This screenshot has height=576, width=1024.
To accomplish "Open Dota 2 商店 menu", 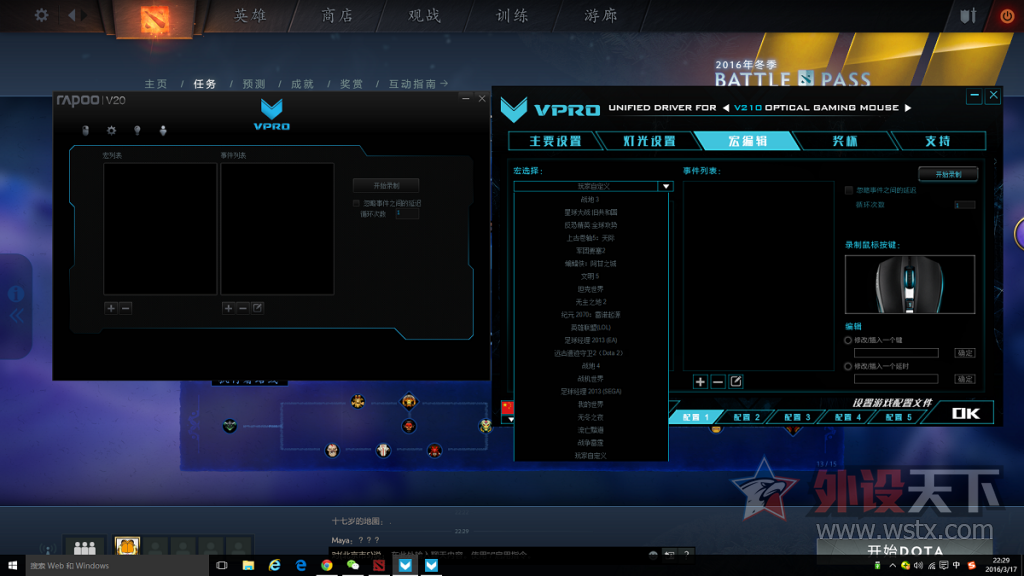I will pyautogui.click(x=338, y=16).
